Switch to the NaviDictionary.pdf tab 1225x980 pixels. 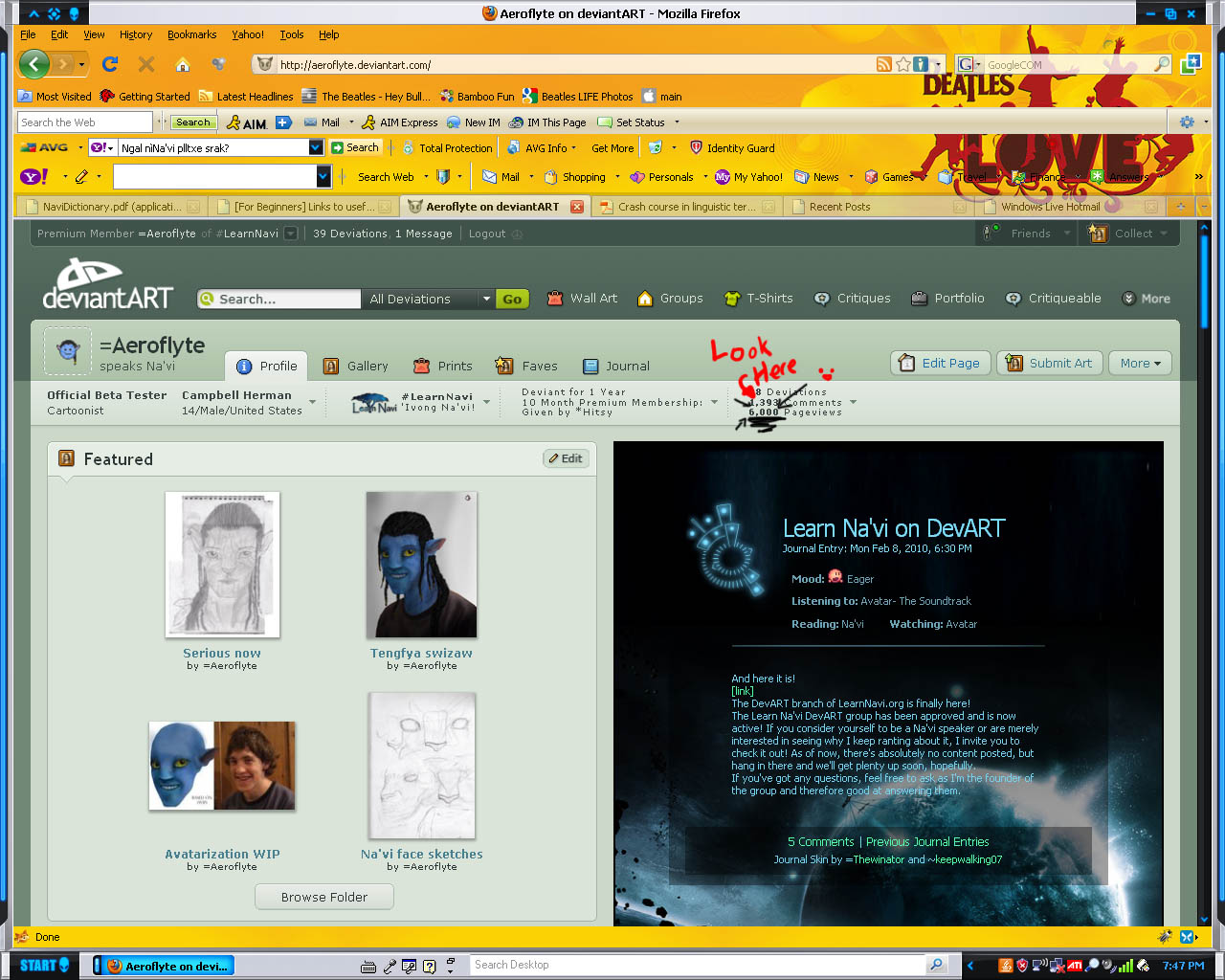(x=111, y=207)
